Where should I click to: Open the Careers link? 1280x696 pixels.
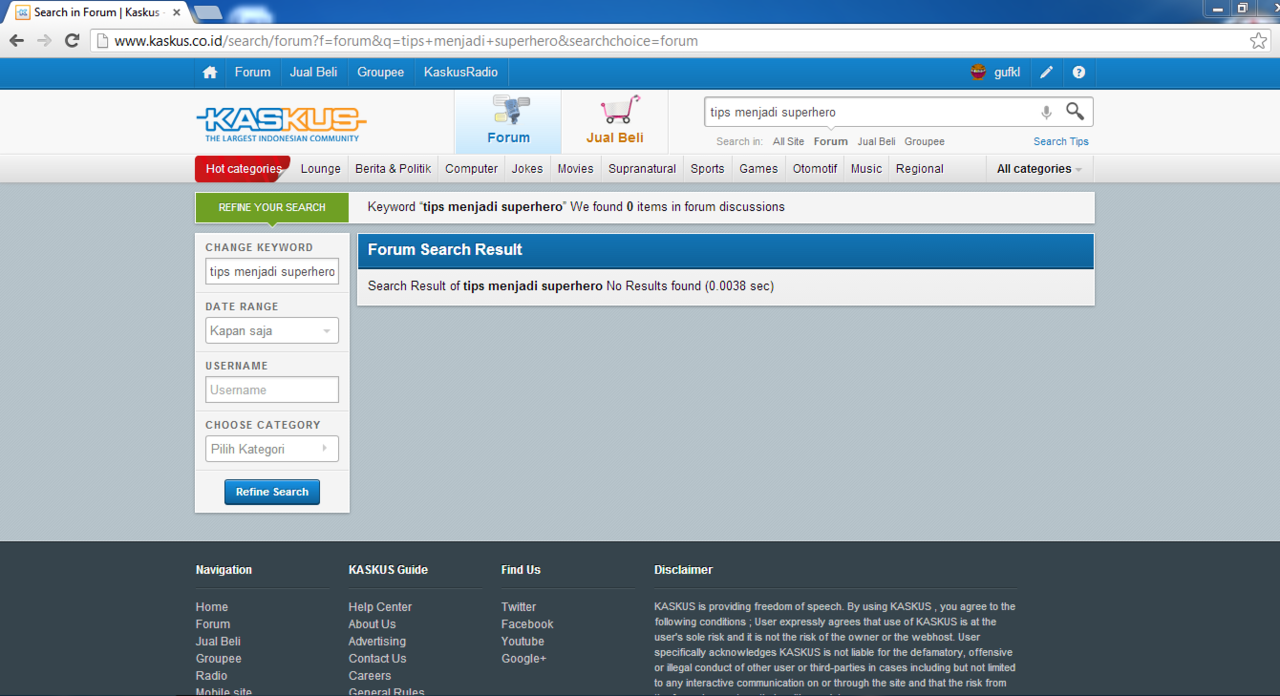click(x=370, y=676)
